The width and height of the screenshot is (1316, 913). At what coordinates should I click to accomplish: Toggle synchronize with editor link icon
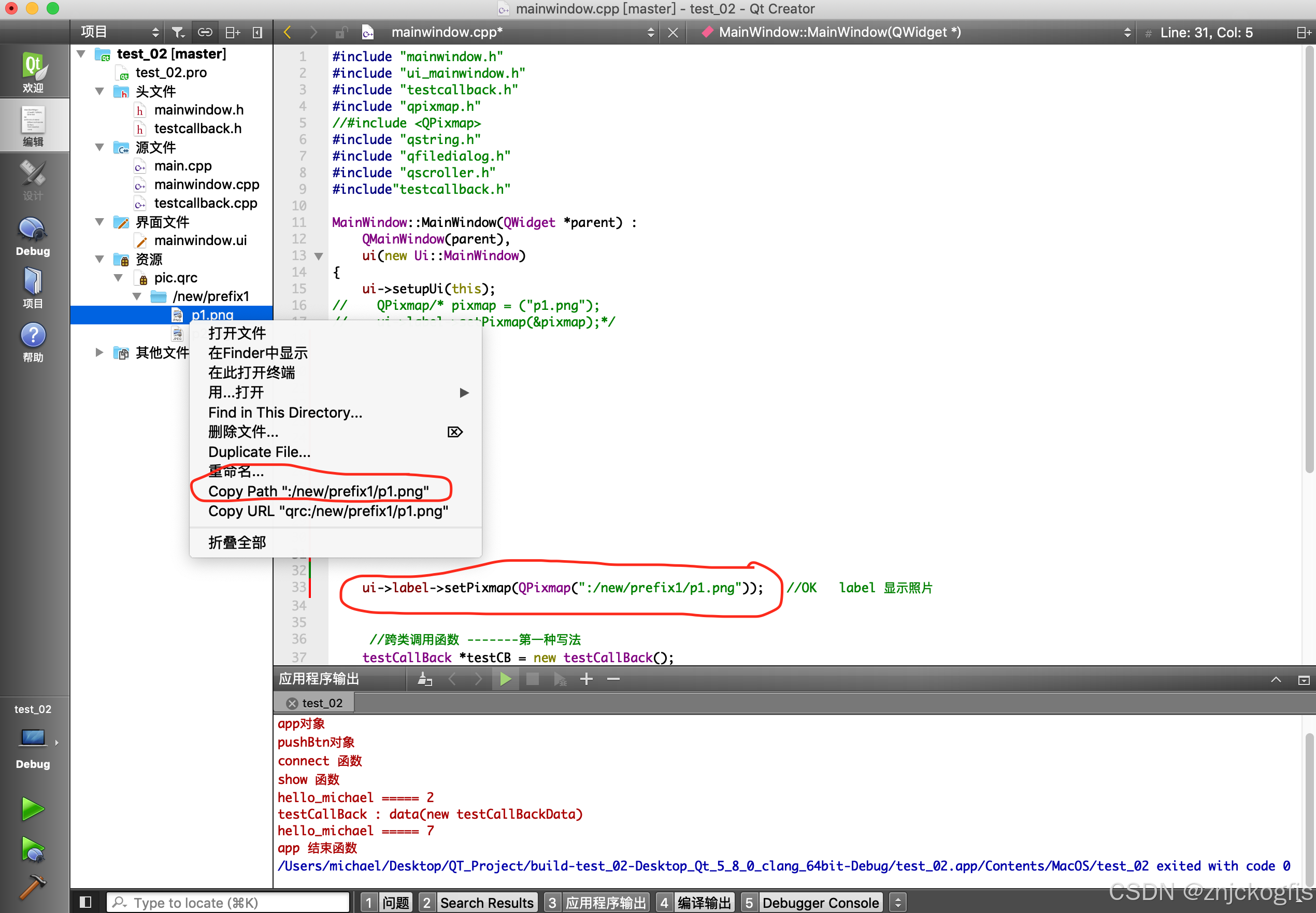205,33
